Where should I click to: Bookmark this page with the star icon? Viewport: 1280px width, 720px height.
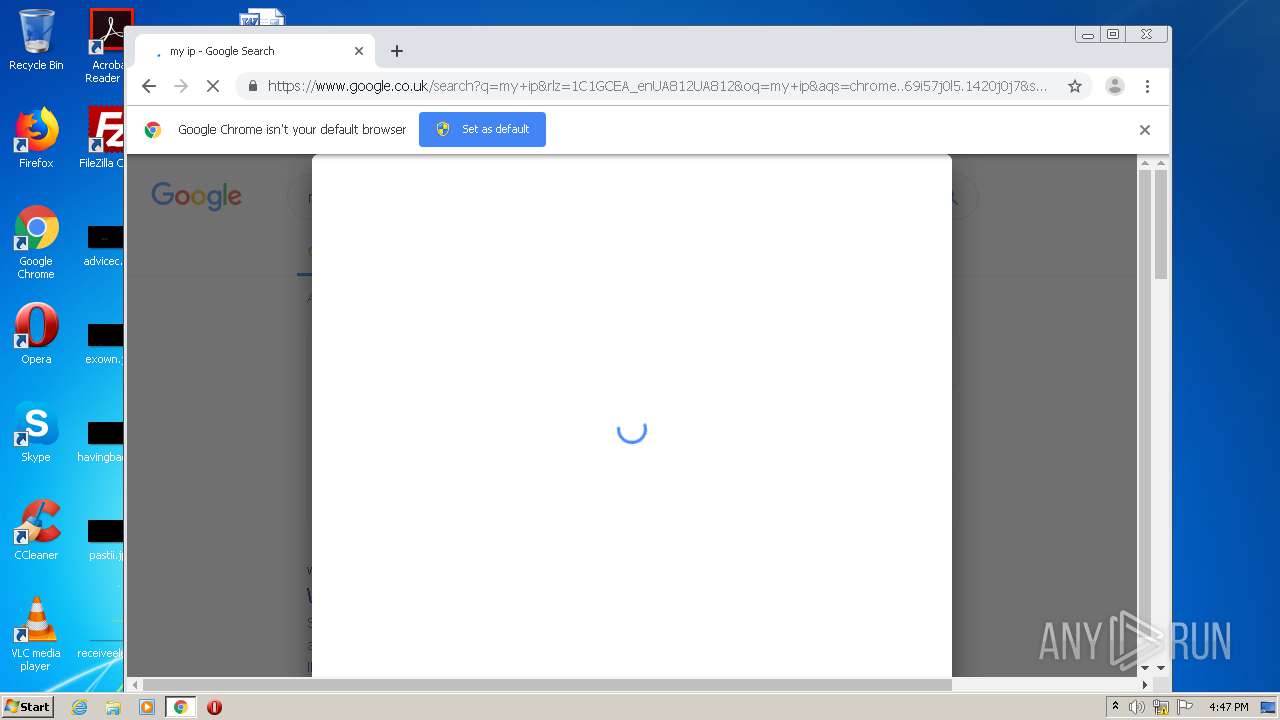pos(1075,86)
